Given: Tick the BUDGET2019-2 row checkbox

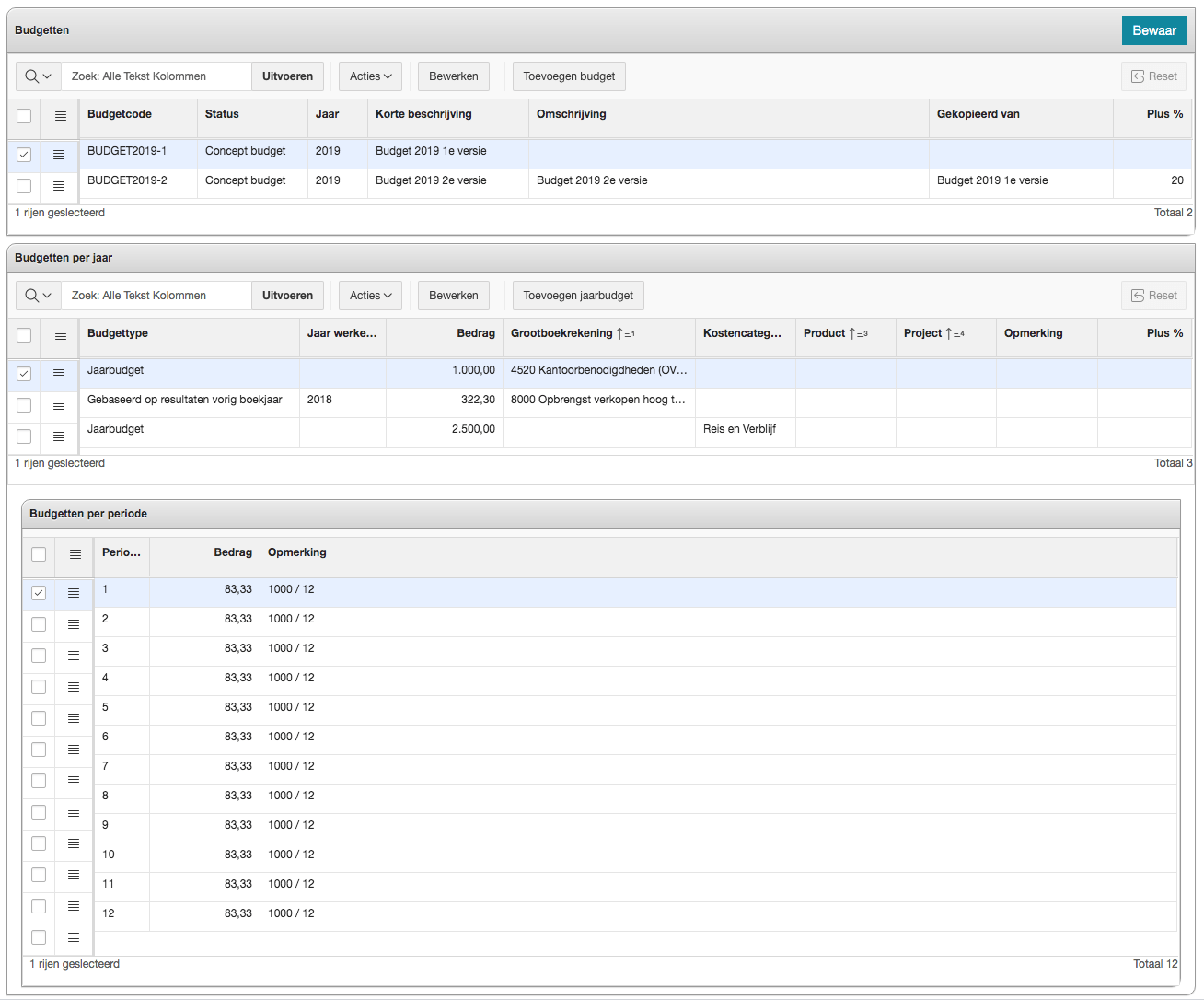Looking at the screenshot, I should (24, 186).
